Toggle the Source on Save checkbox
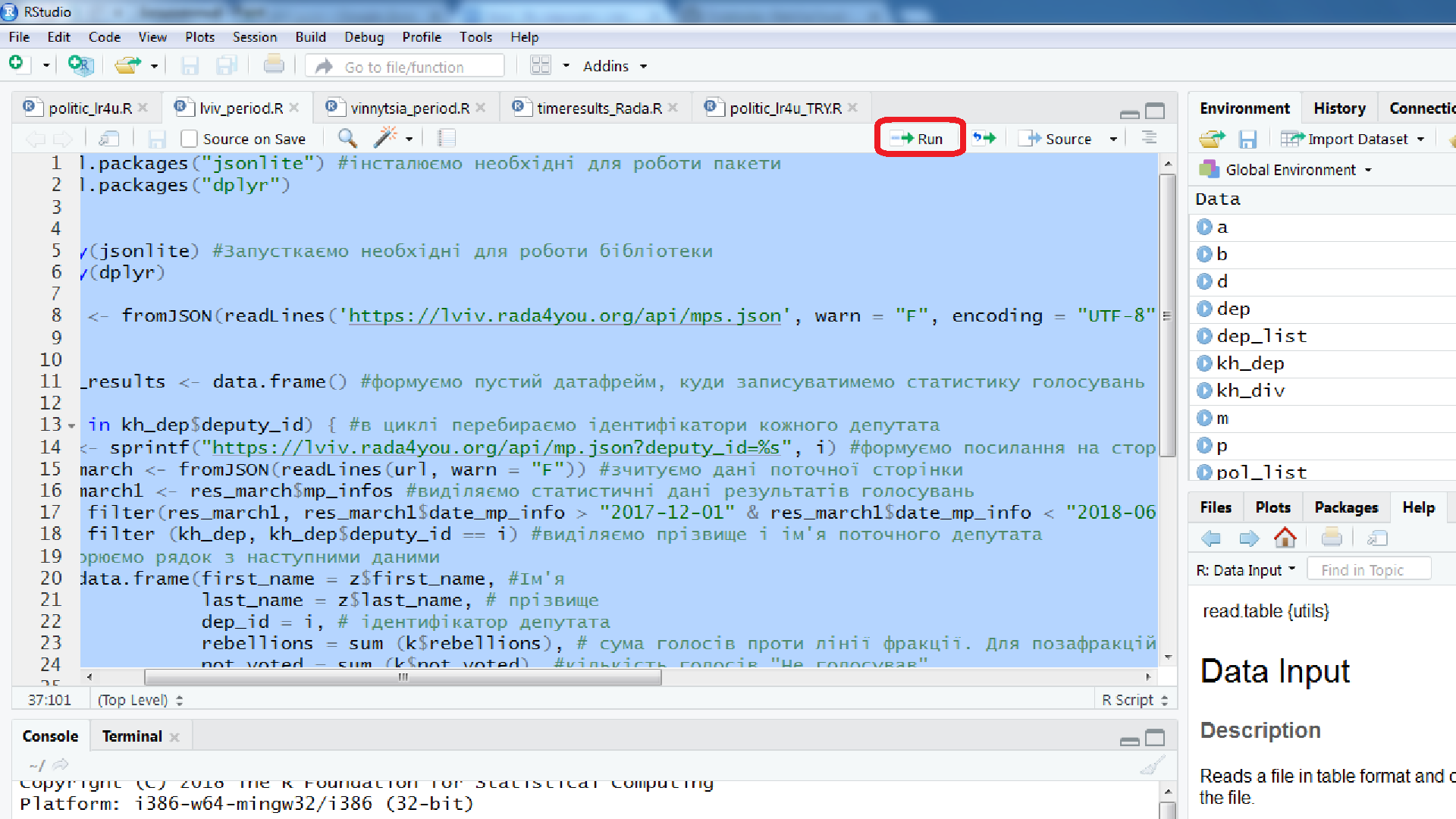The width and height of the screenshot is (1456, 819). point(190,139)
